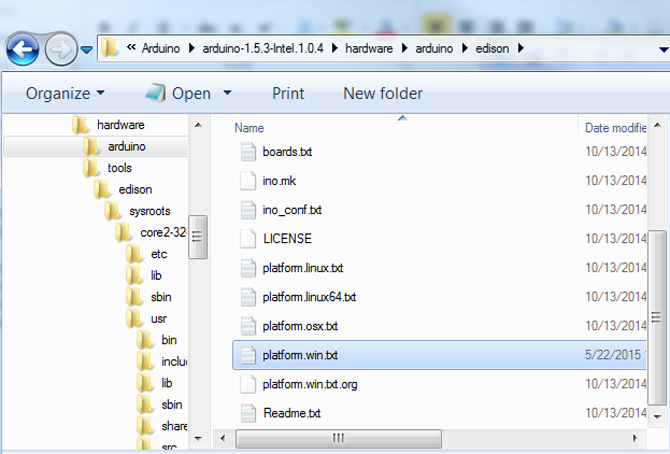
Task: Open the Organize menu
Action: 65,93
